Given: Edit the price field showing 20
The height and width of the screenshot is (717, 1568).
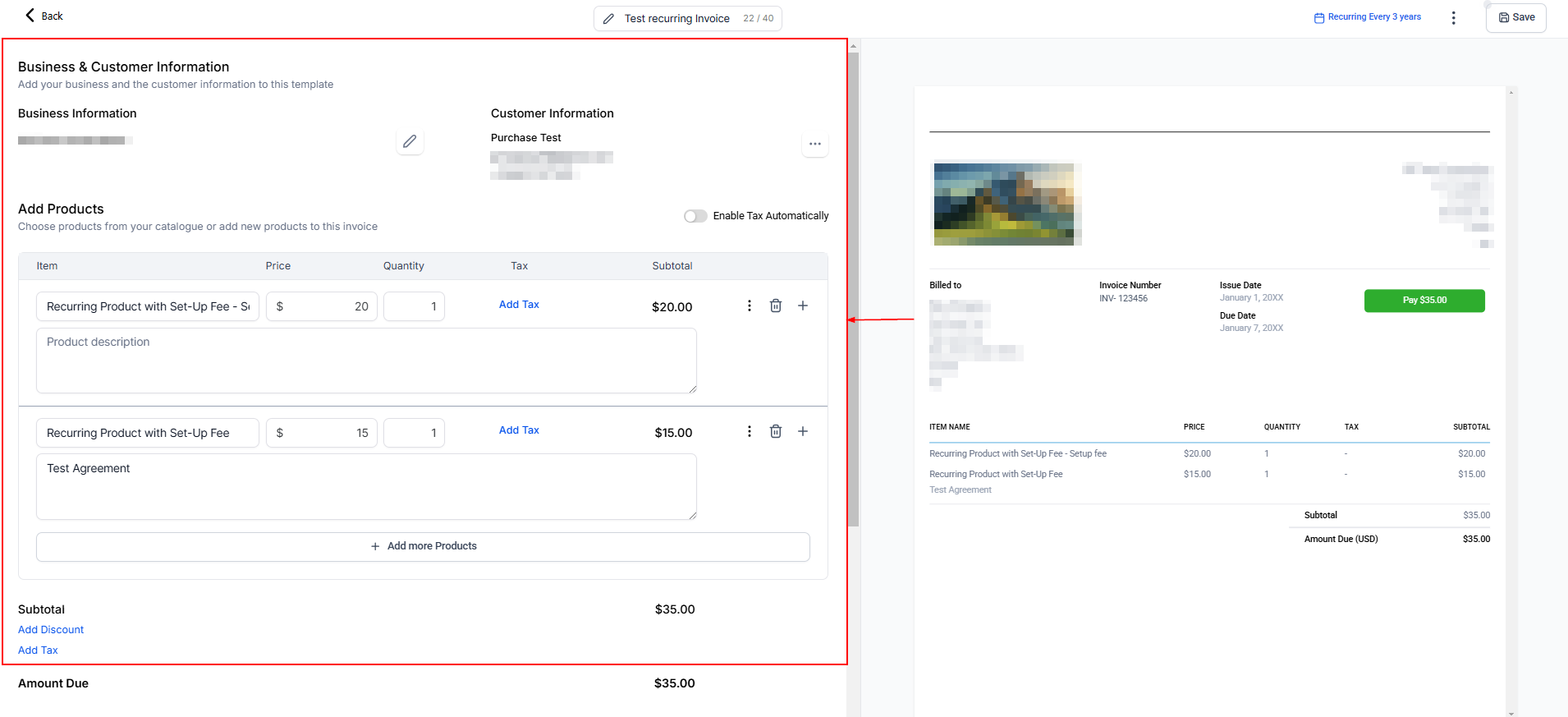Looking at the screenshot, I should coord(322,306).
